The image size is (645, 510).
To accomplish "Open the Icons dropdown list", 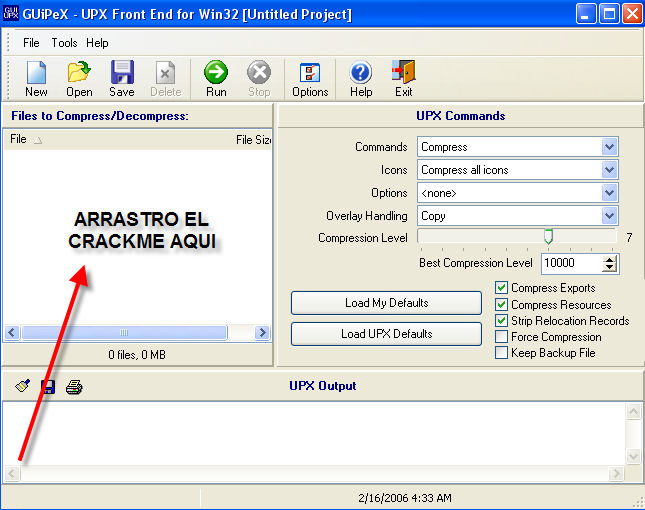I will click(610, 170).
